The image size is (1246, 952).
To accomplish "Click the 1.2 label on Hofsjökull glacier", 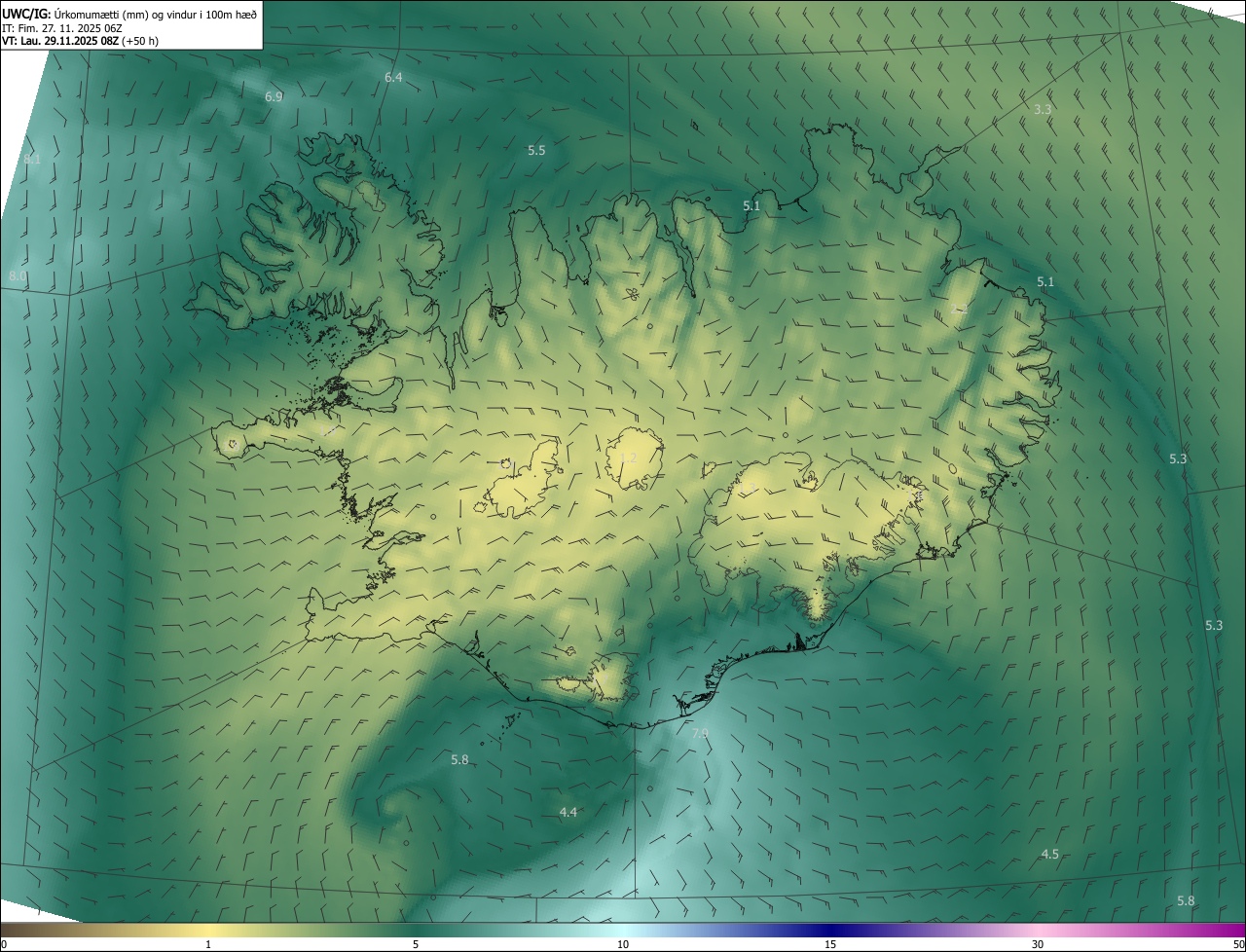I will 629,458.
